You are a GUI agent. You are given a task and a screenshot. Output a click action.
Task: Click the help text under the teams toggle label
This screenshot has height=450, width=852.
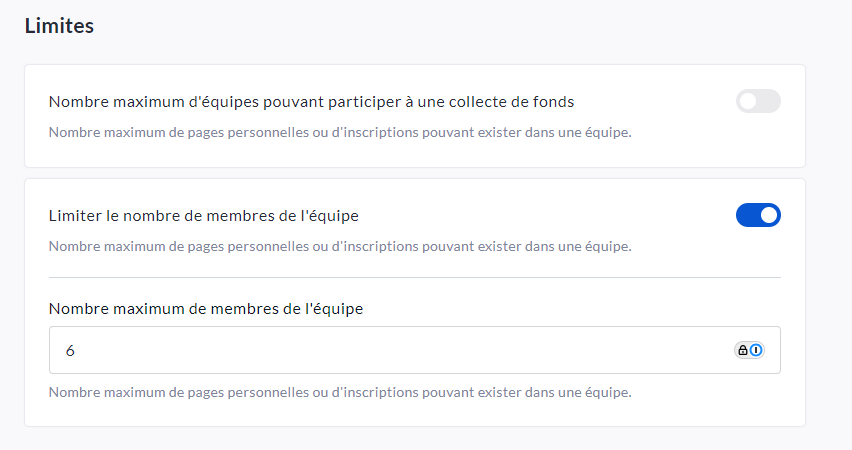pos(340,132)
